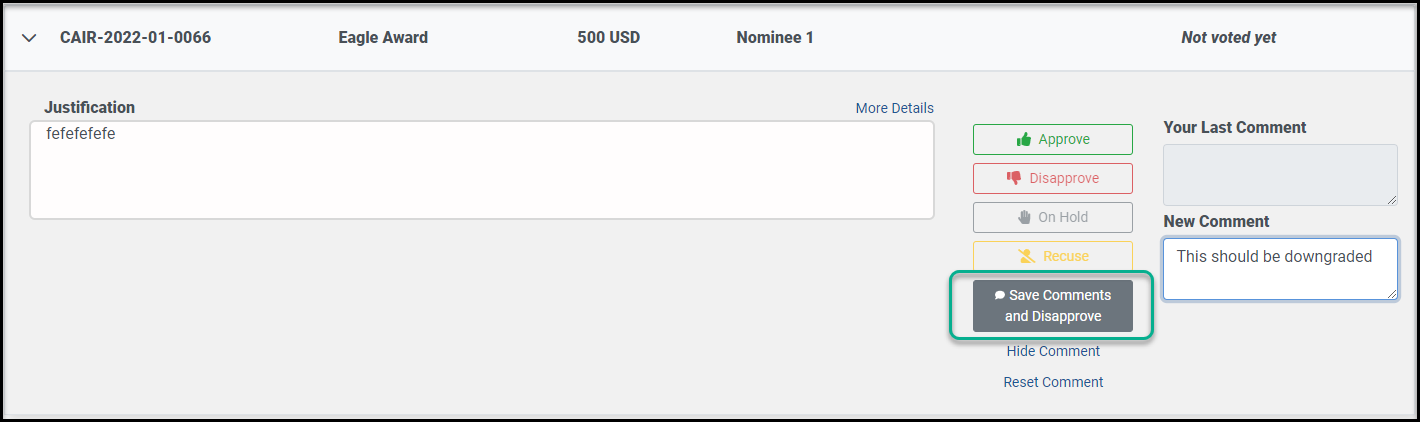Click the Your Last Comment resize corner

pyautogui.click(x=1391, y=199)
